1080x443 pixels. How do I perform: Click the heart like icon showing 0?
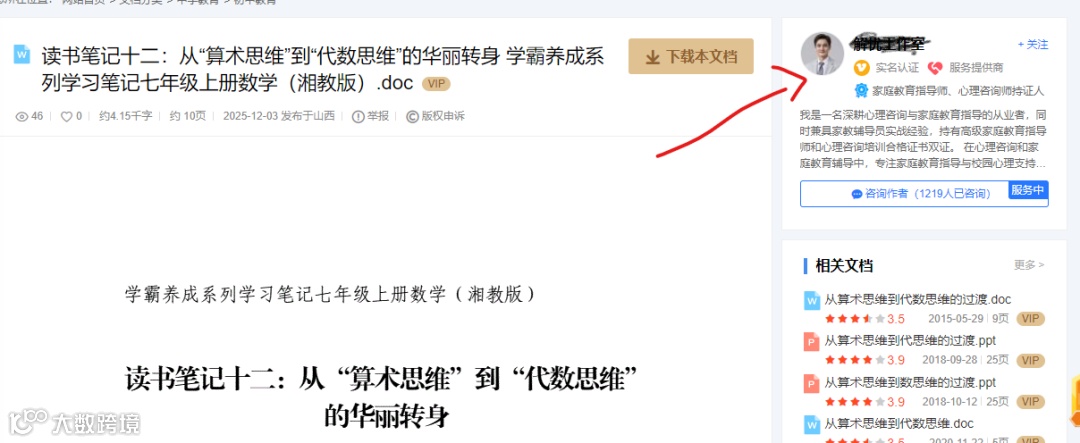point(66,116)
